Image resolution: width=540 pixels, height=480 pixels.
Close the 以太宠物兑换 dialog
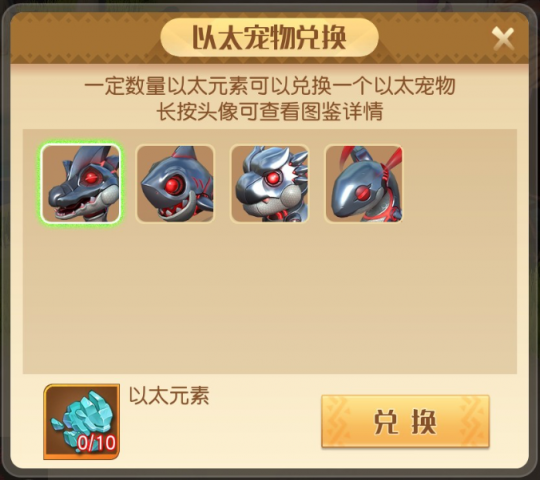click(x=503, y=39)
